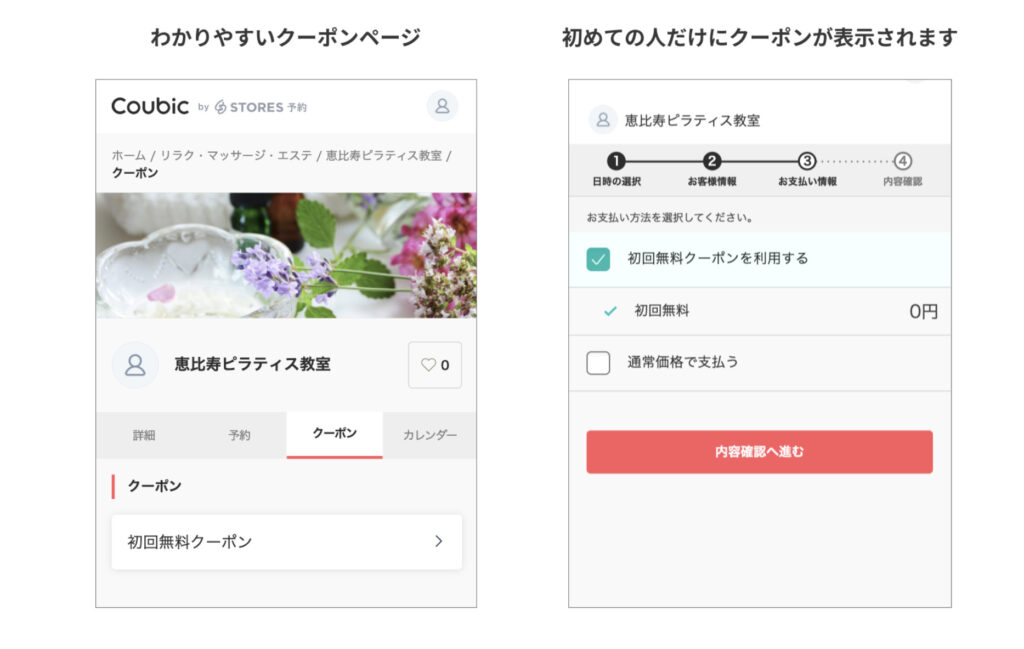
Task: Click the avatar next to 恵比寿ピラティス教室 on the payment screen
Action: [x=603, y=120]
